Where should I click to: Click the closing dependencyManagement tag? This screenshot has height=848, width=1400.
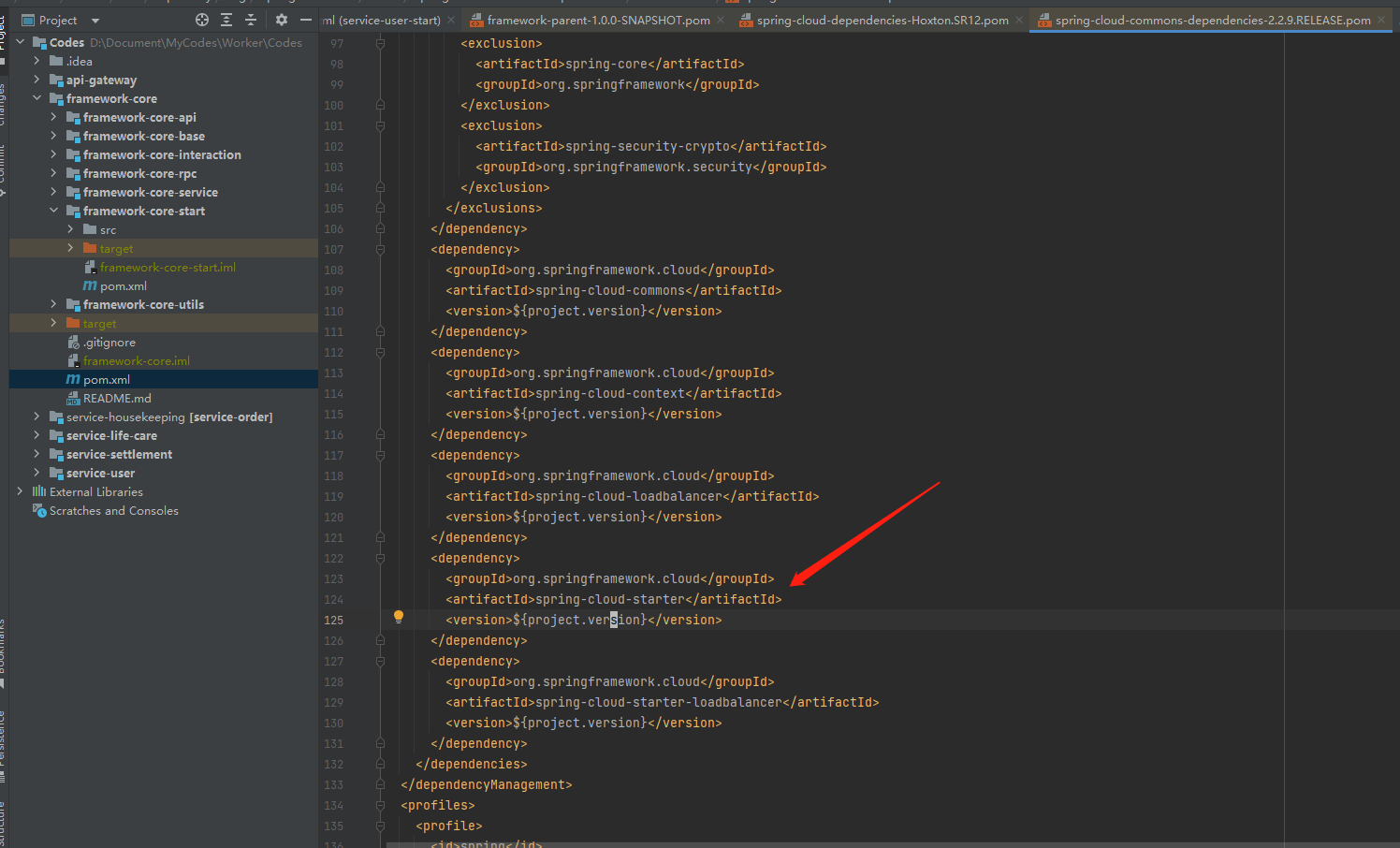(x=486, y=784)
